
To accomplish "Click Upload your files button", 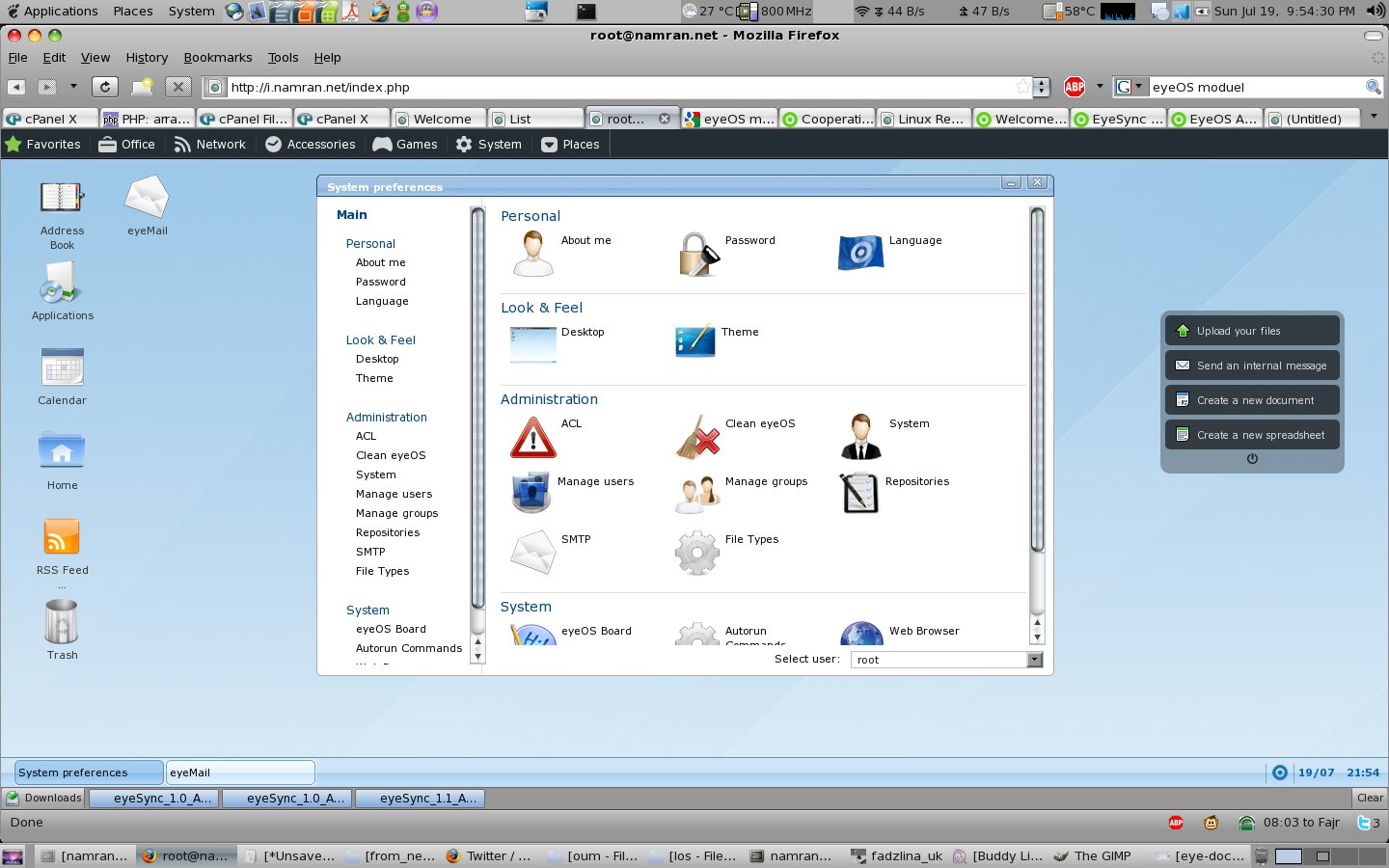I will coord(1252,331).
